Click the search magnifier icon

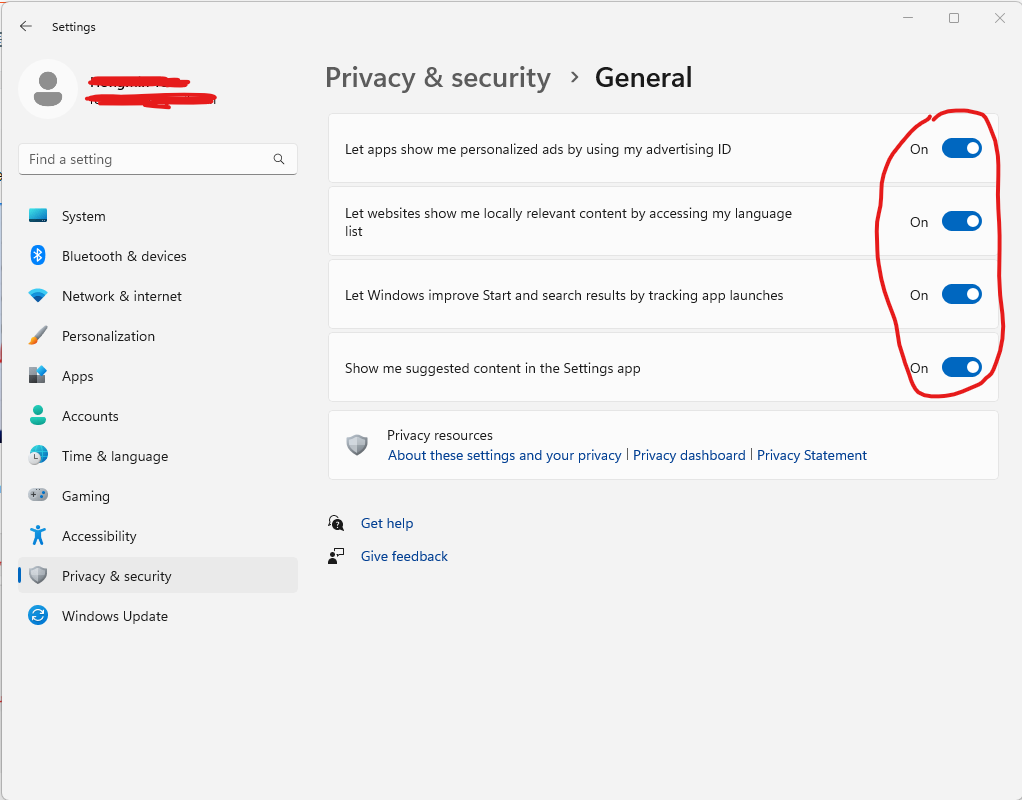(279, 159)
